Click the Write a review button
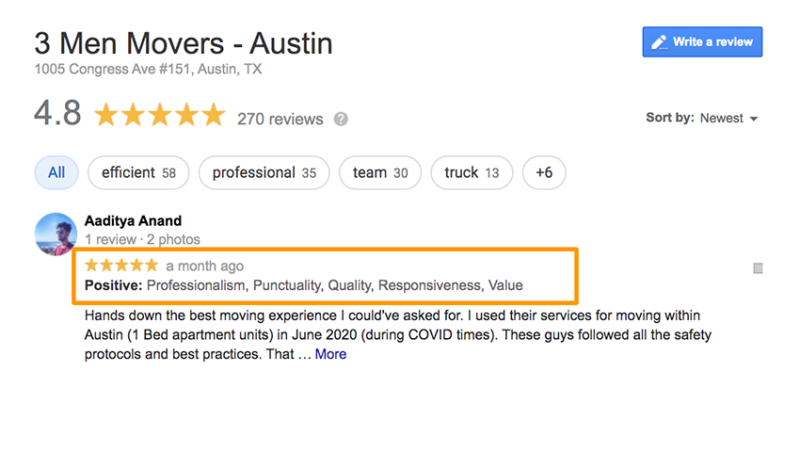Screen dimensions: 800x452 point(702,42)
